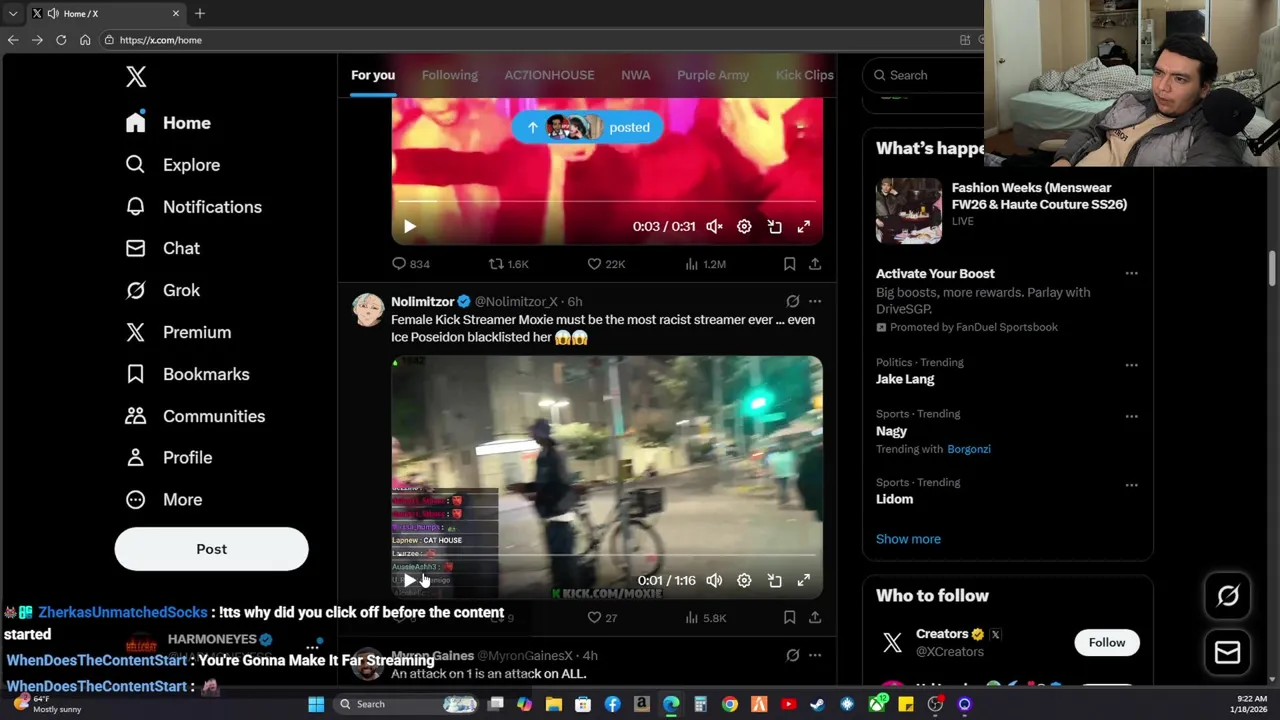Image resolution: width=1280 pixels, height=720 pixels.
Task: Repost the post with 1.6K reposts
Action: 508,264
